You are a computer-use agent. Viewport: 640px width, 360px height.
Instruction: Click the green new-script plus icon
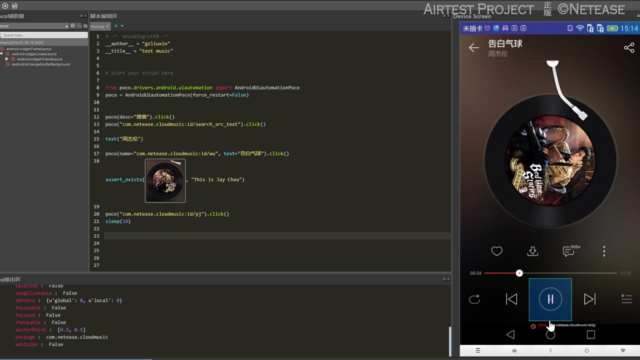[x=116, y=26]
